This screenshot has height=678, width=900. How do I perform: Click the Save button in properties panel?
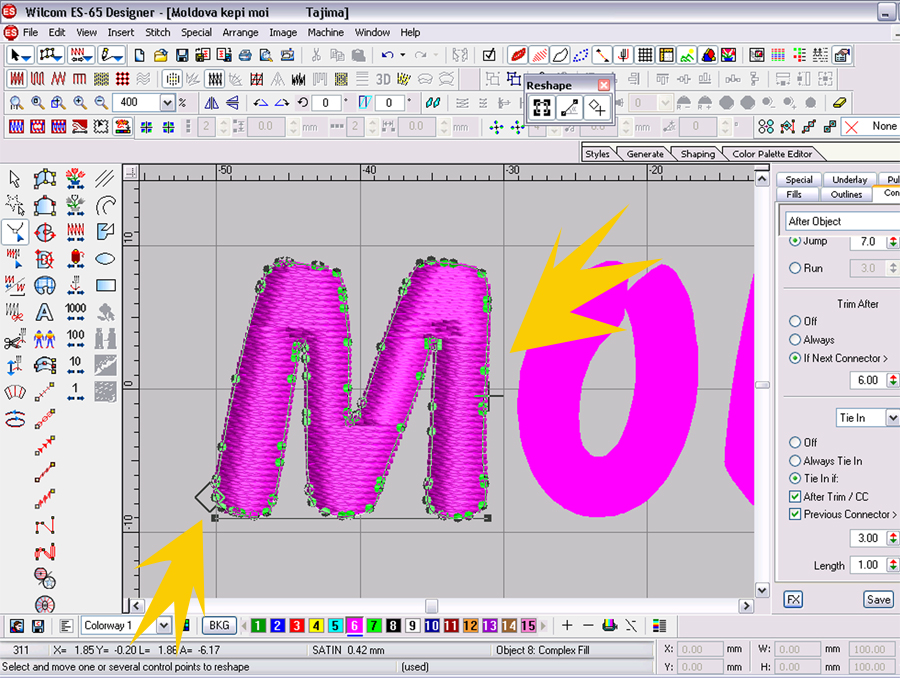tap(877, 600)
